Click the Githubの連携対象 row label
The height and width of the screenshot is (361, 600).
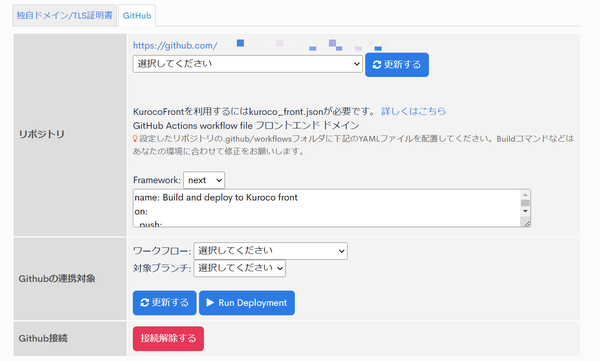(57, 279)
